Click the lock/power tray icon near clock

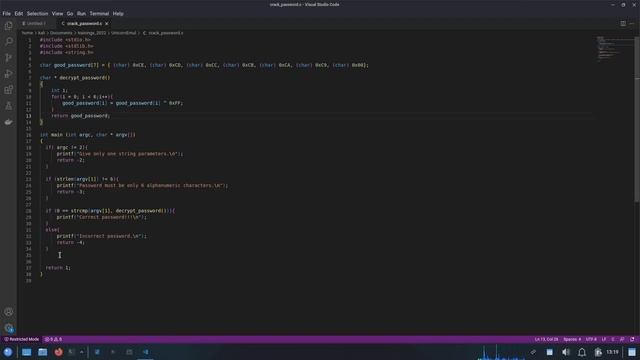(x=598, y=352)
